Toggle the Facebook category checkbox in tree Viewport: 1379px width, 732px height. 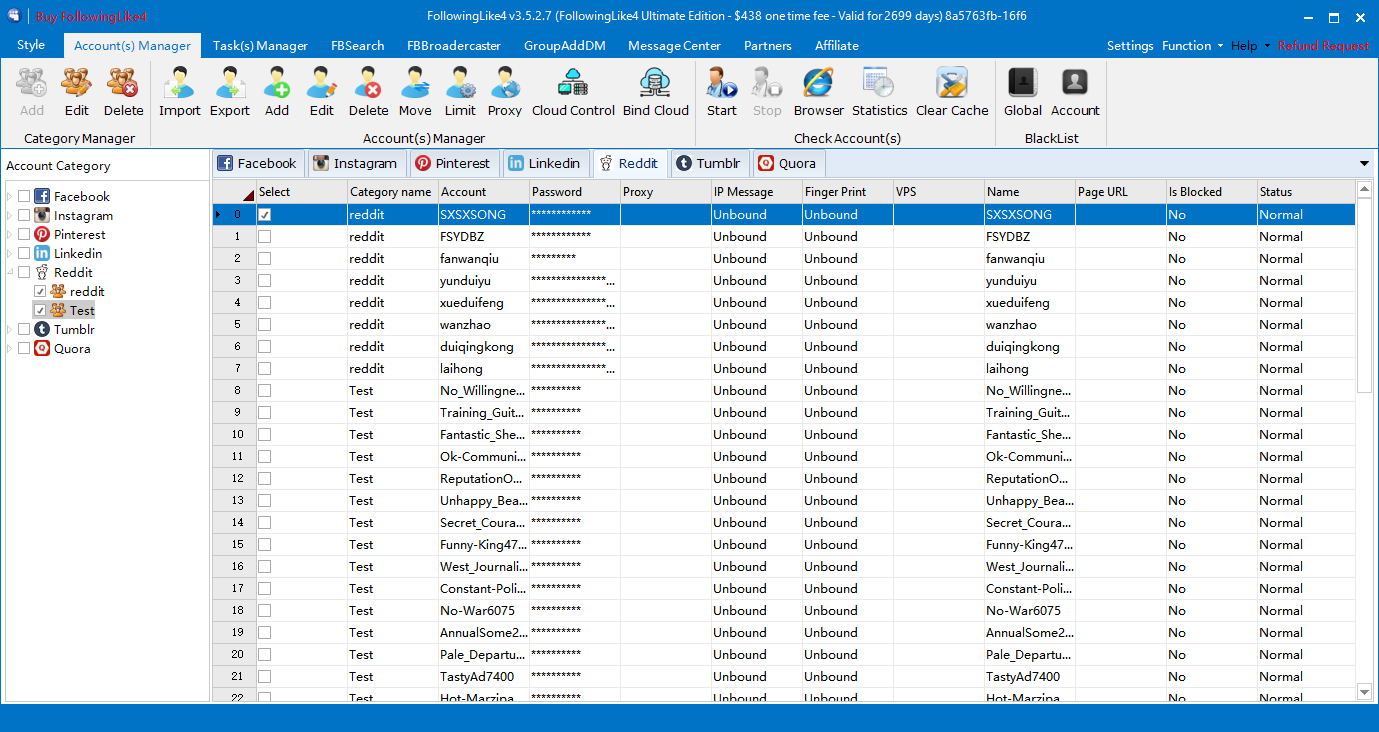(x=24, y=197)
